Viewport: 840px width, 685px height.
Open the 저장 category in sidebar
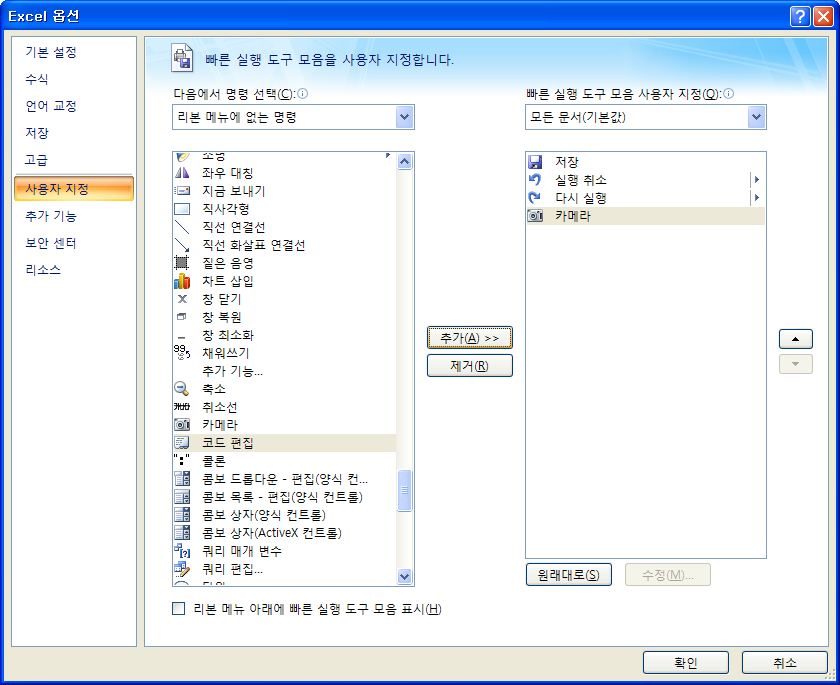74,132
